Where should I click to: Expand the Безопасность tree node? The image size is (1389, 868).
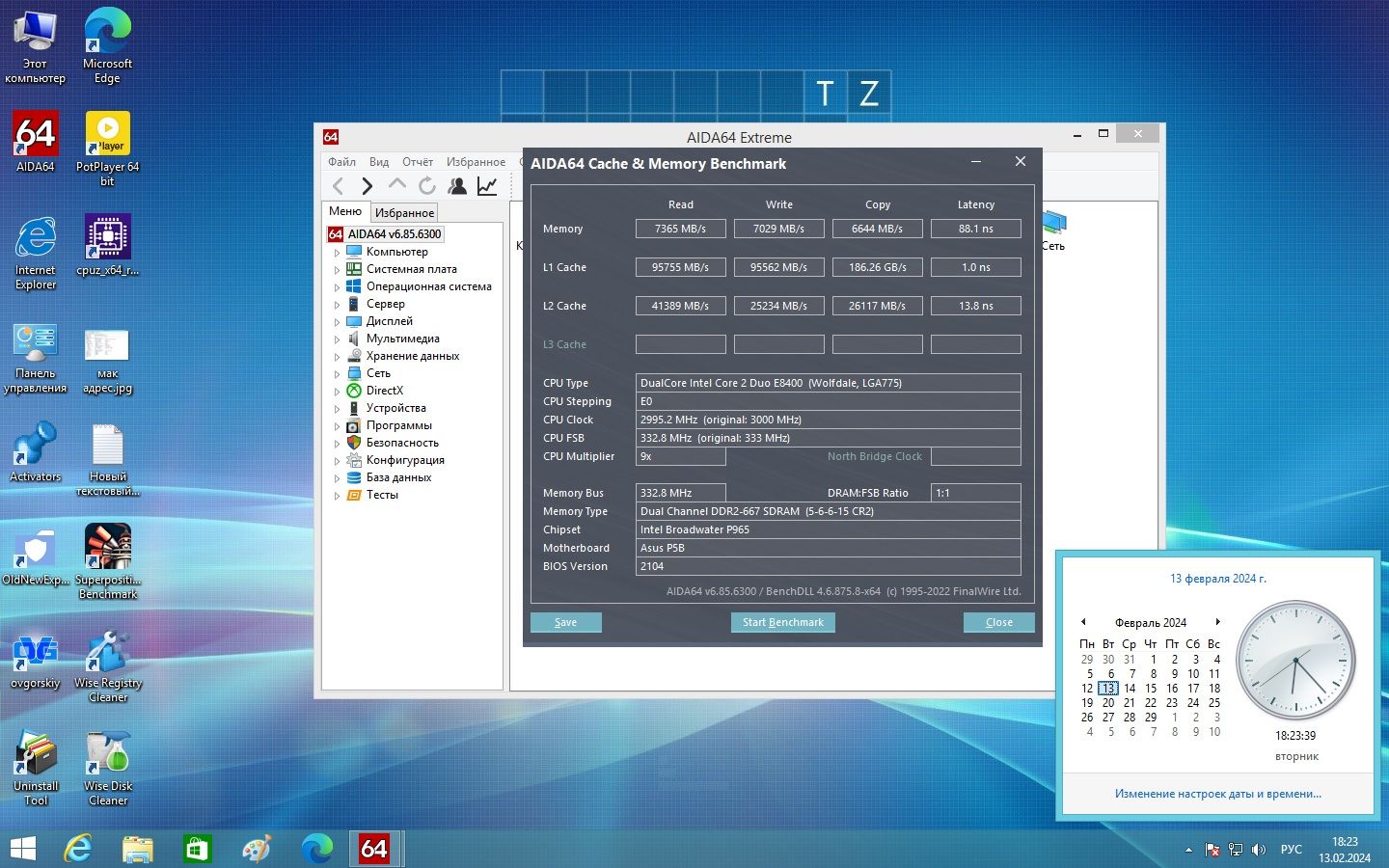click(337, 444)
